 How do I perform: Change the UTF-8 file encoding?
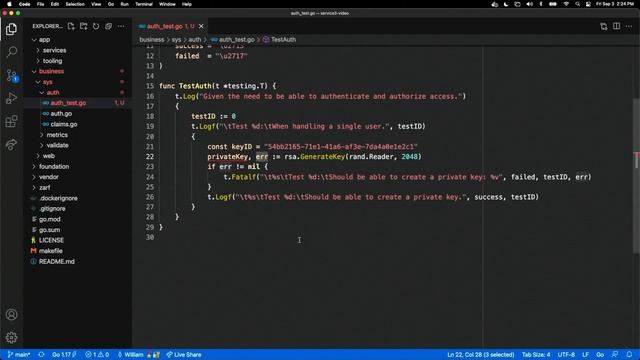[x=566, y=355]
